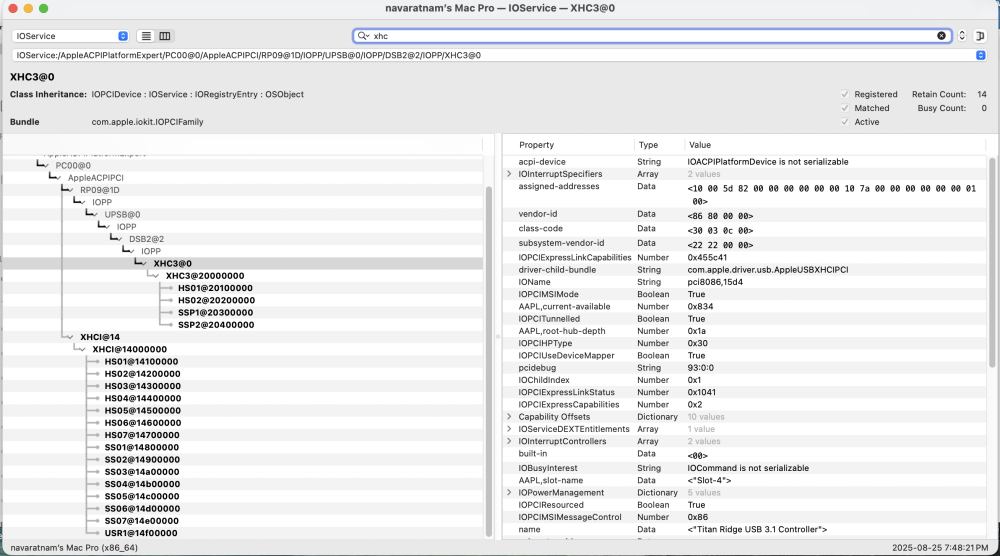The width and height of the screenshot is (1000, 556).
Task: Clear the xhc search text
Action: (941, 36)
